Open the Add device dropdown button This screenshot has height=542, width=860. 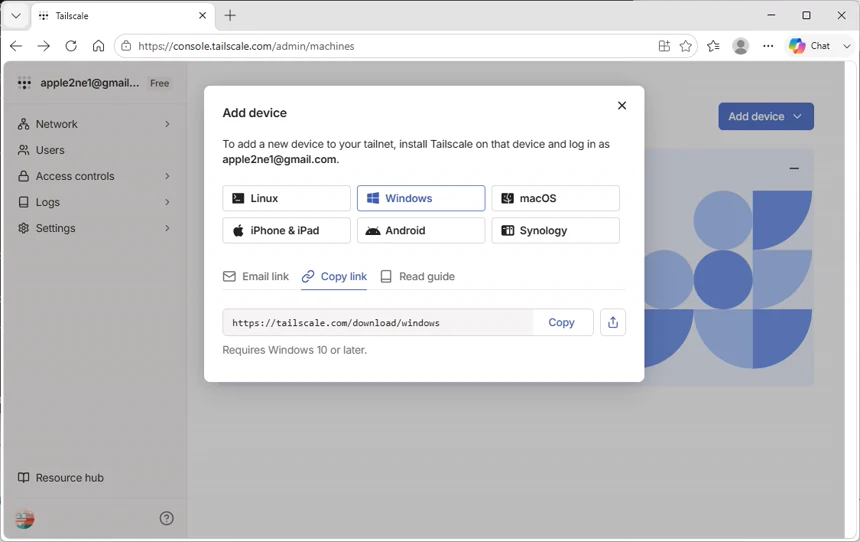[766, 116]
